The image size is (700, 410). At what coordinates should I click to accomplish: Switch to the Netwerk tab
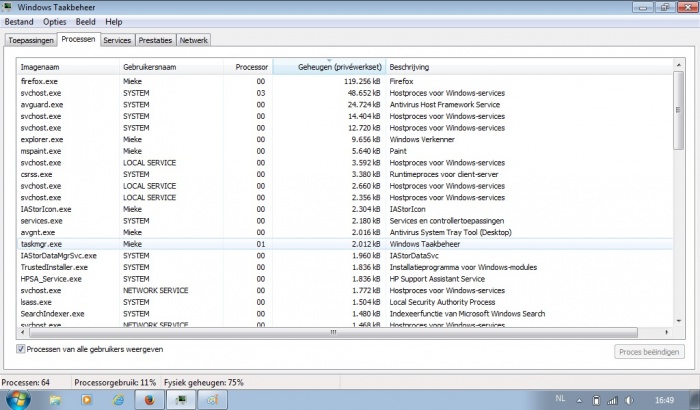(193, 40)
